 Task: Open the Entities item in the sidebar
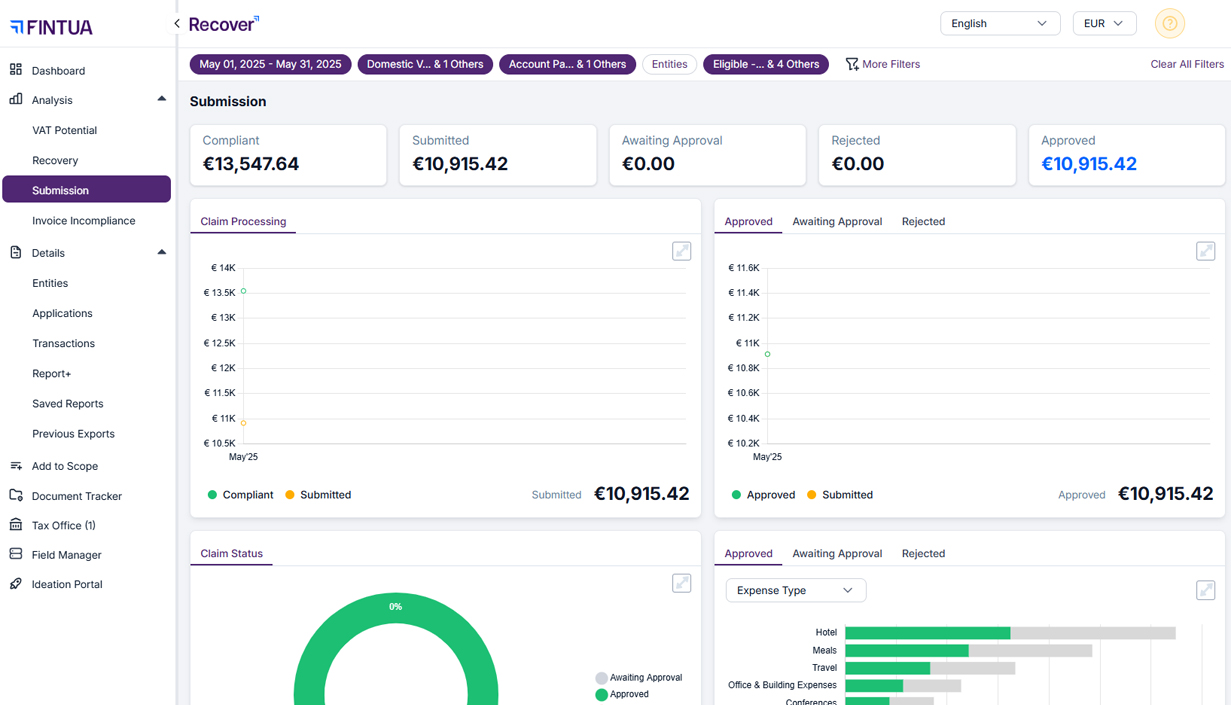coord(50,283)
